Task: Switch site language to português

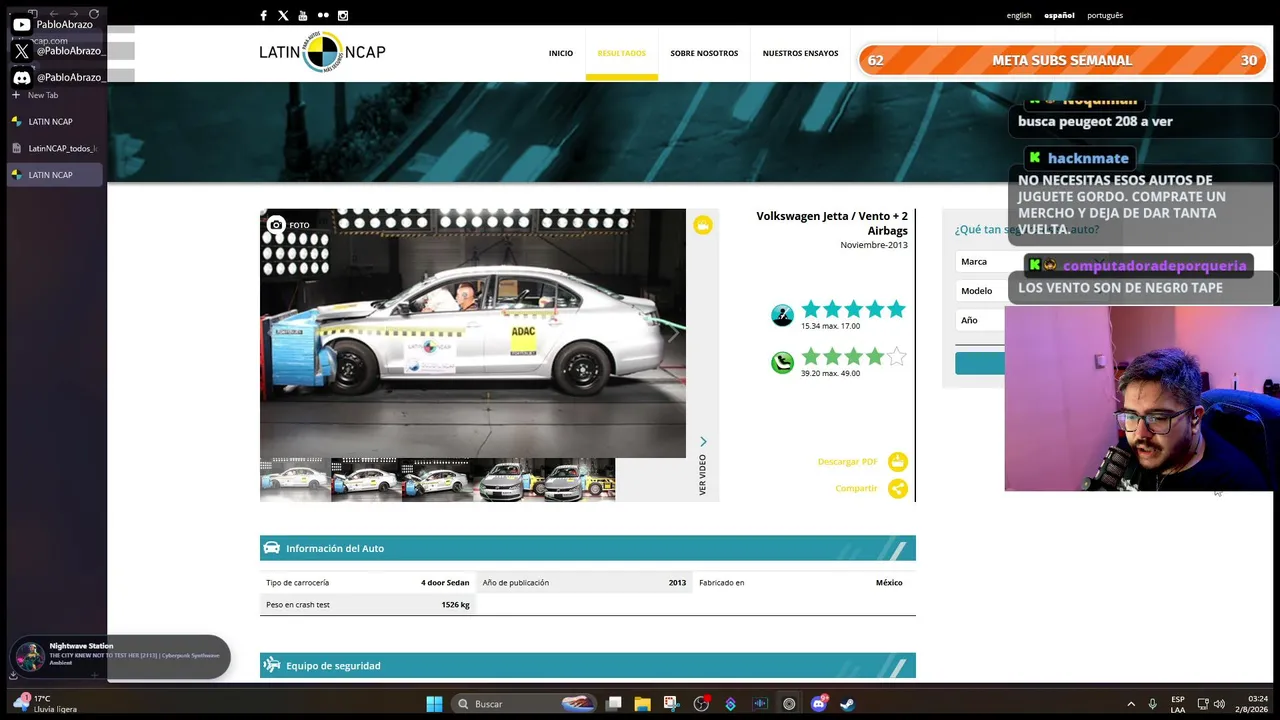Action: click(1105, 15)
